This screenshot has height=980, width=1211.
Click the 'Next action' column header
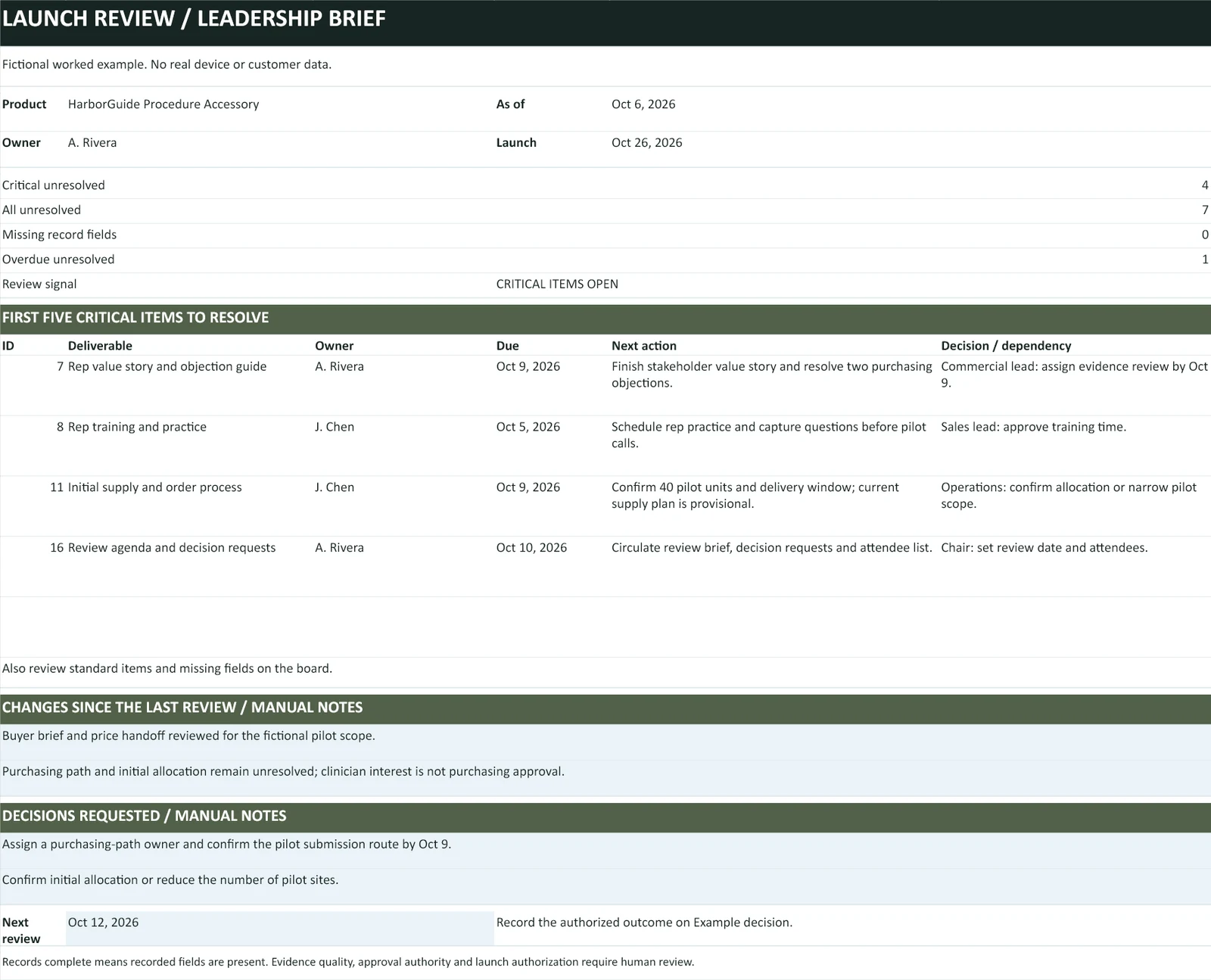pos(644,346)
